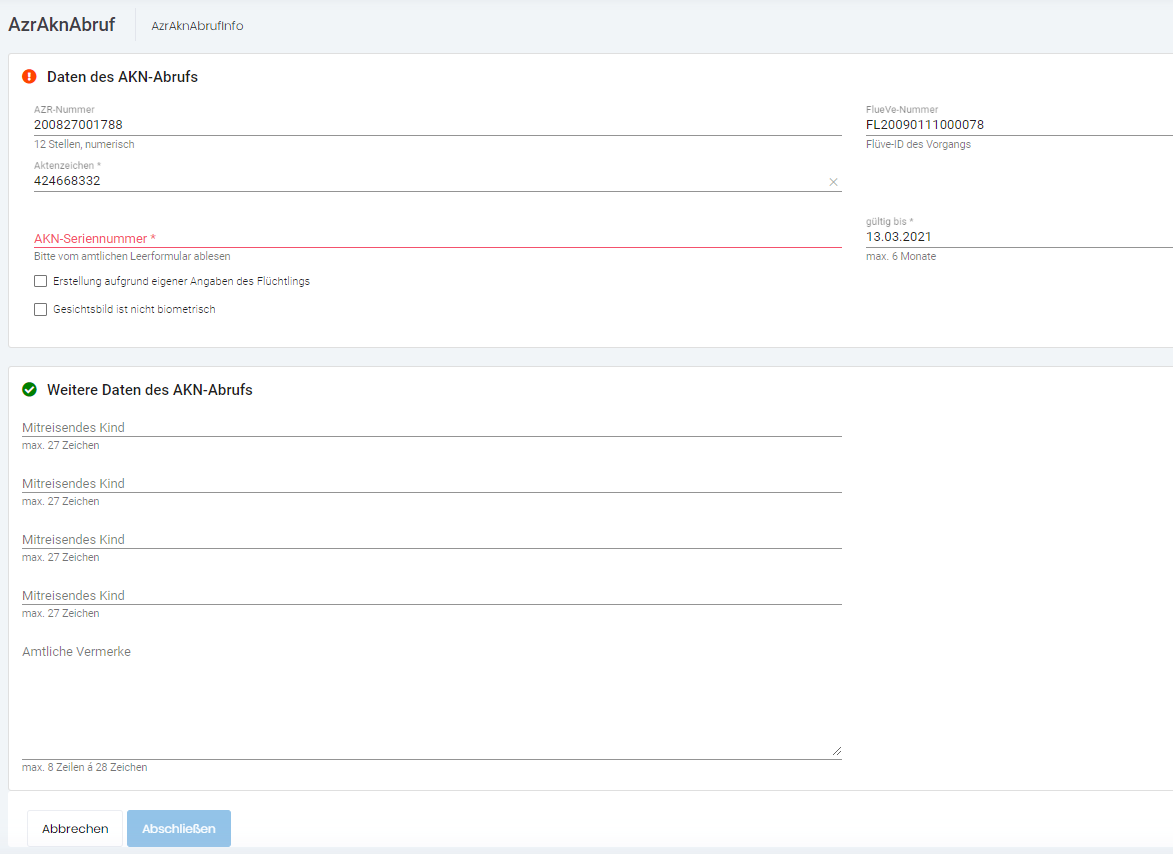Tick the Gesichtsbild ist nicht biometrisch checkbox
The height and width of the screenshot is (854, 1173).
41,309
